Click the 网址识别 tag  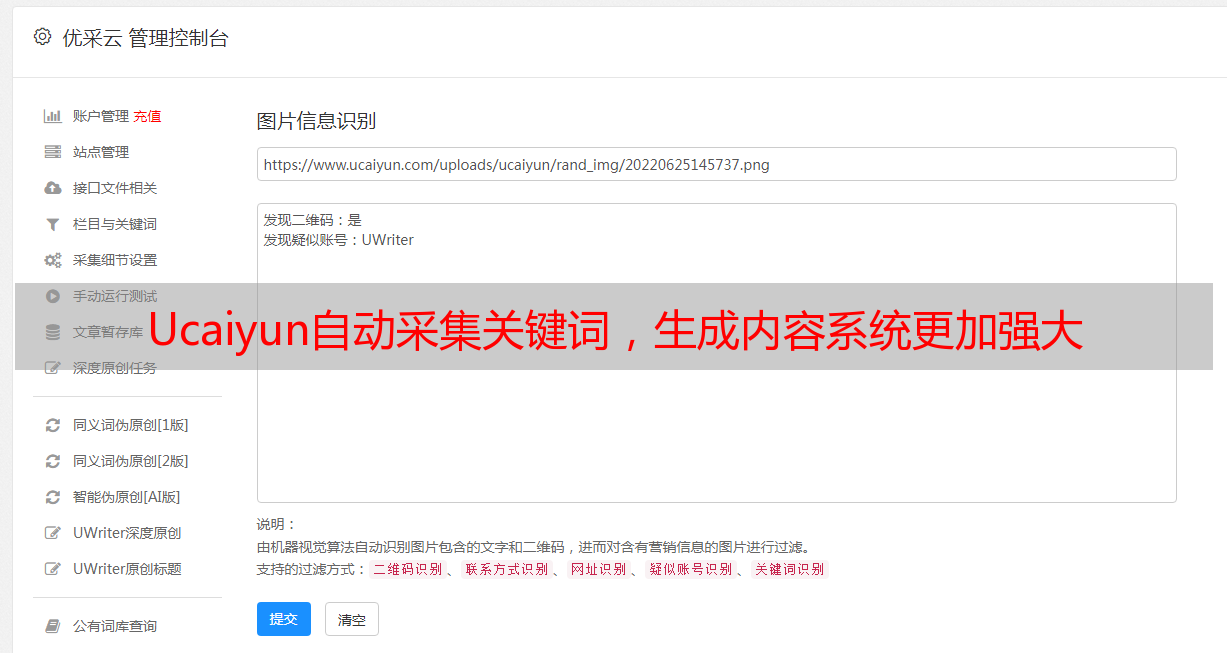point(598,569)
